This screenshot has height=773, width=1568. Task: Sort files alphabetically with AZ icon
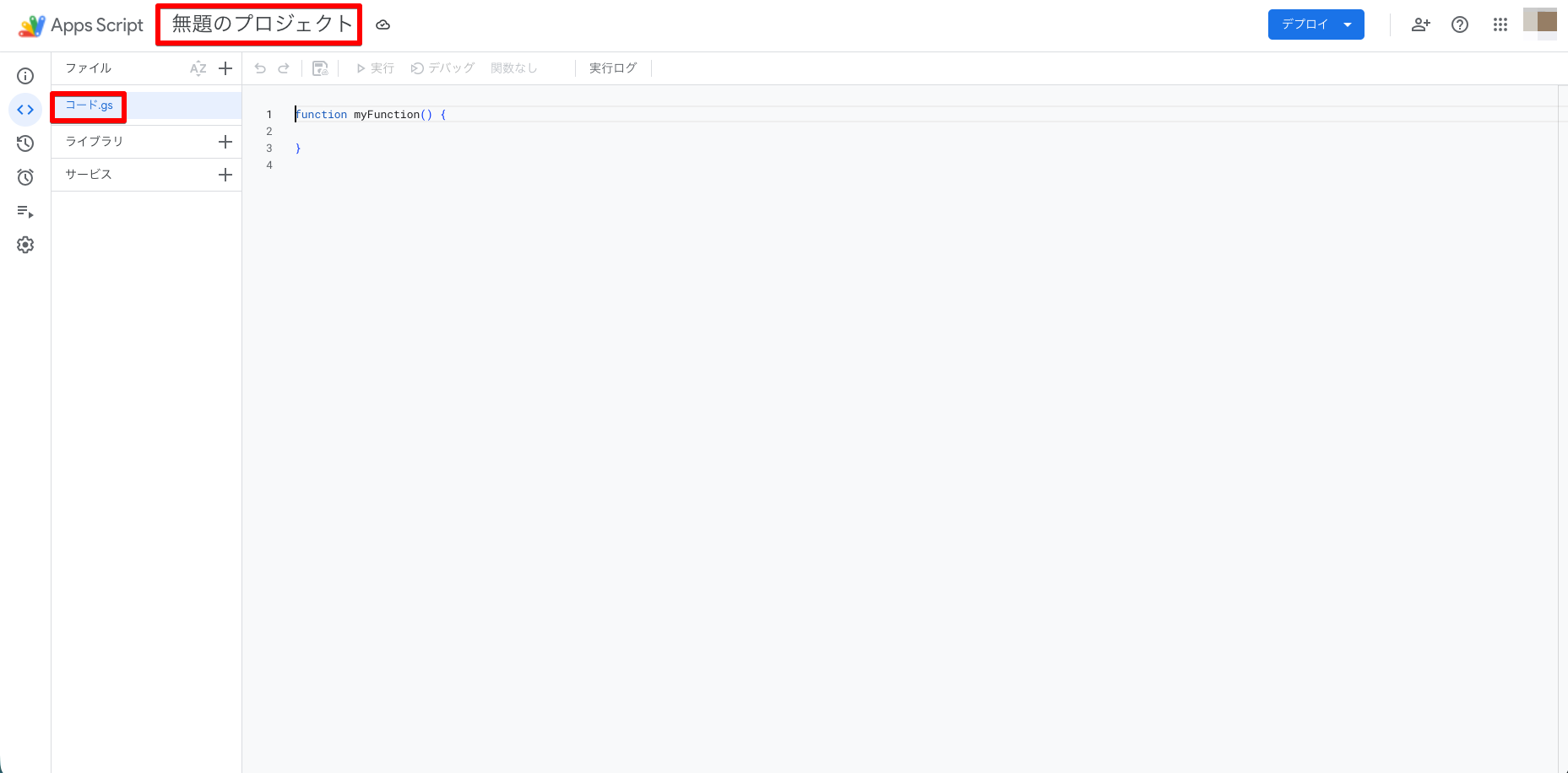click(x=198, y=68)
